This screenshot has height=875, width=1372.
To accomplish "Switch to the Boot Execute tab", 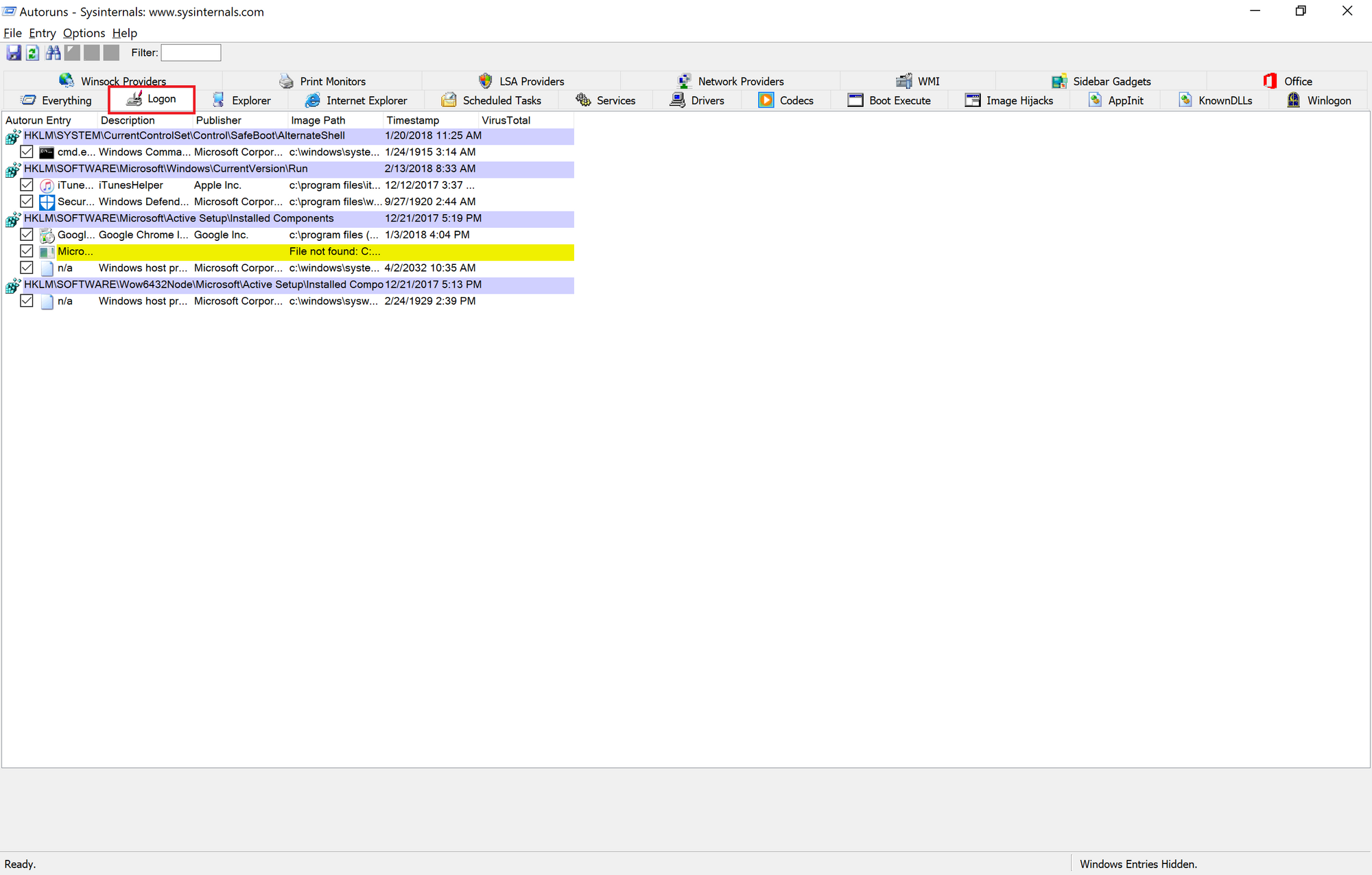I will click(x=889, y=100).
